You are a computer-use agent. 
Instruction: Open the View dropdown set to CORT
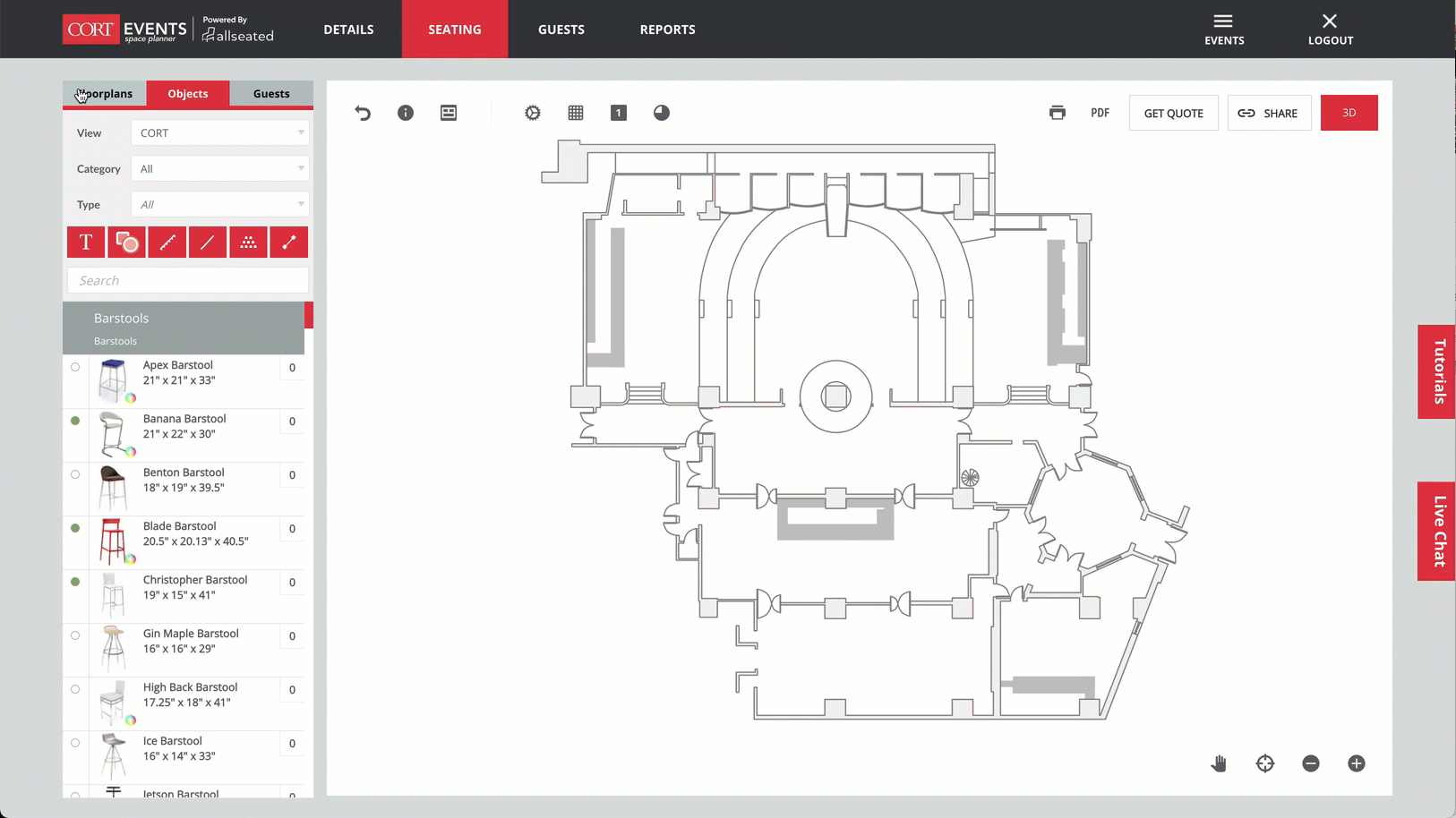(x=219, y=132)
